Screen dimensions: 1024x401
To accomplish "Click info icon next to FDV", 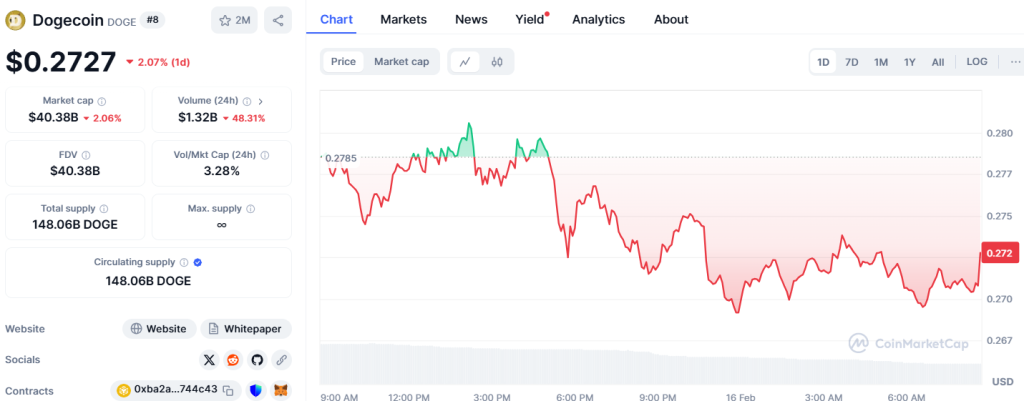I will (x=86, y=155).
